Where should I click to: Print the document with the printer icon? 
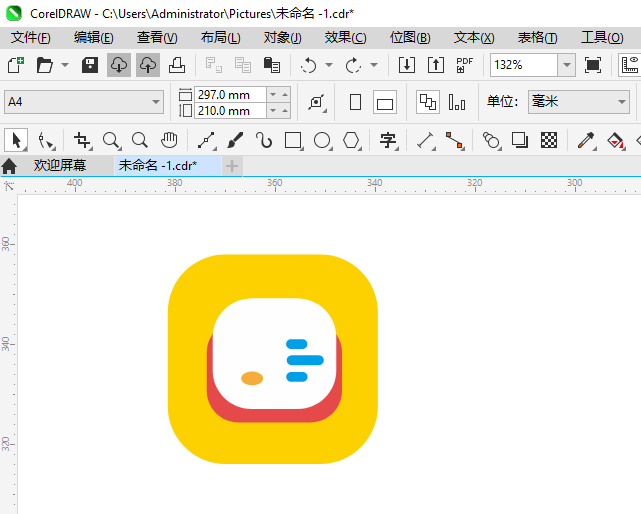coord(177,65)
